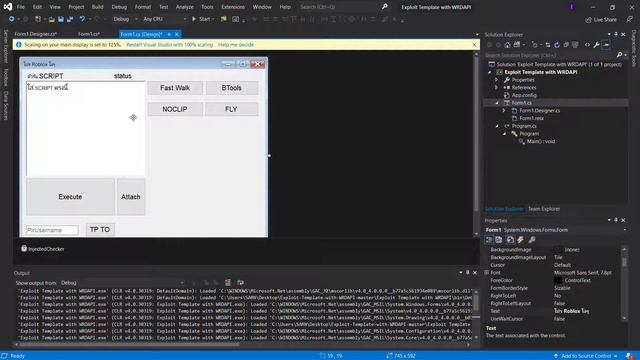The width and height of the screenshot is (640, 360).
Task: Click the Save icon in toolbar
Action: point(61,19)
